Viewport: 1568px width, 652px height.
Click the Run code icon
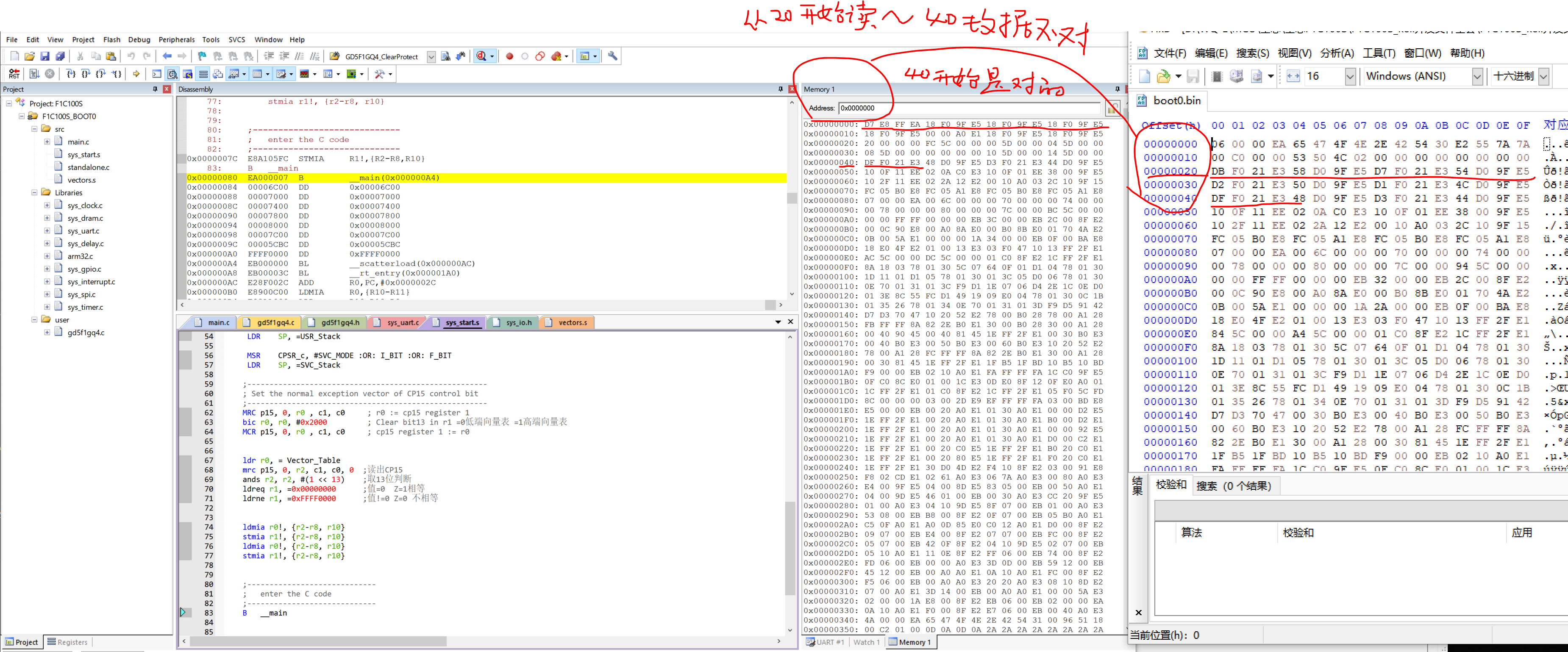pos(34,74)
